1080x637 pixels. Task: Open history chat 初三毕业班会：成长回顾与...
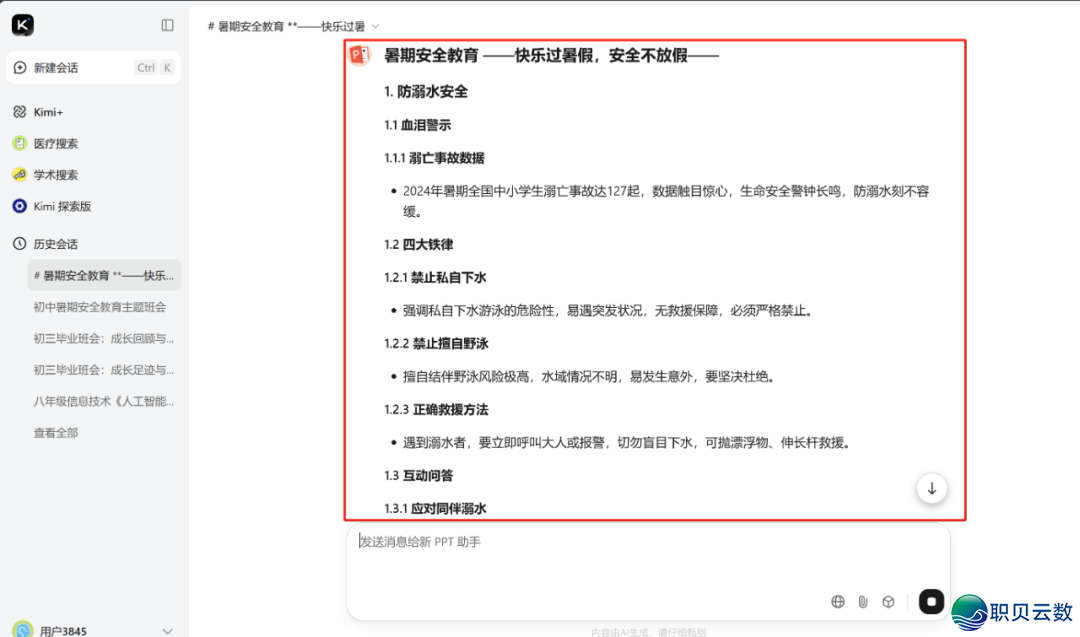tap(103, 339)
